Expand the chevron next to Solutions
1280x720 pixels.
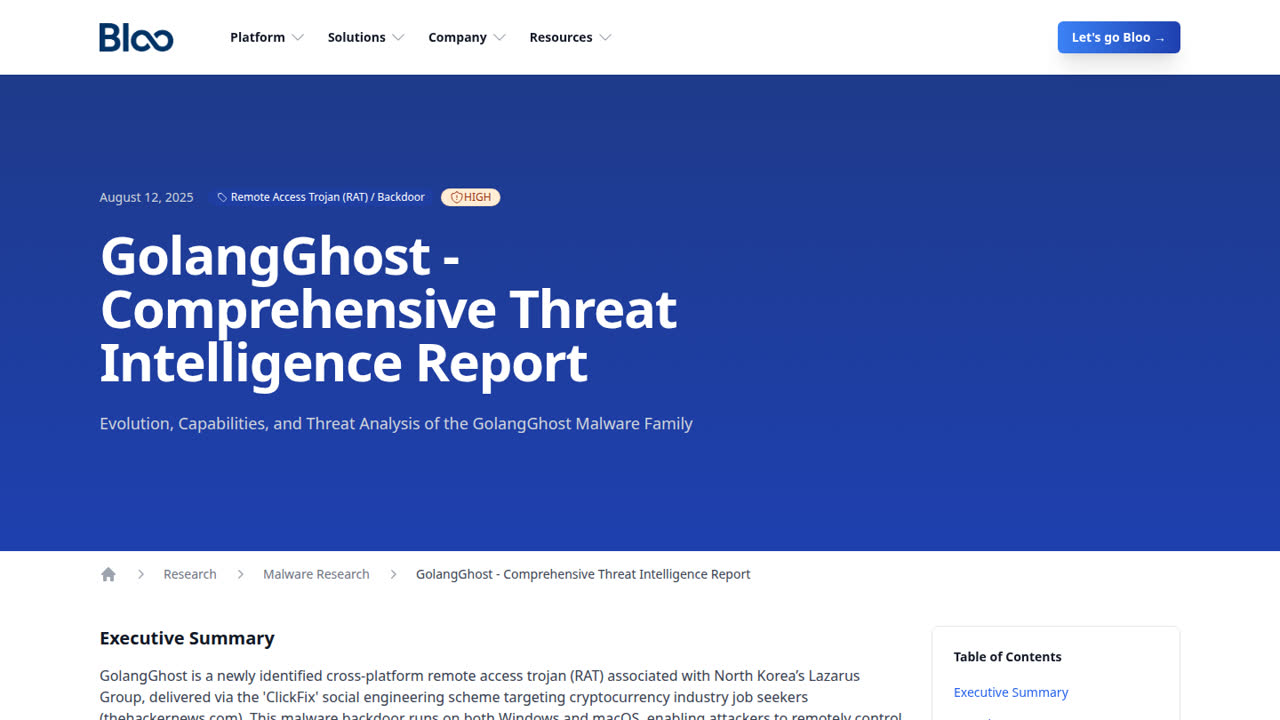(x=398, y=38)
